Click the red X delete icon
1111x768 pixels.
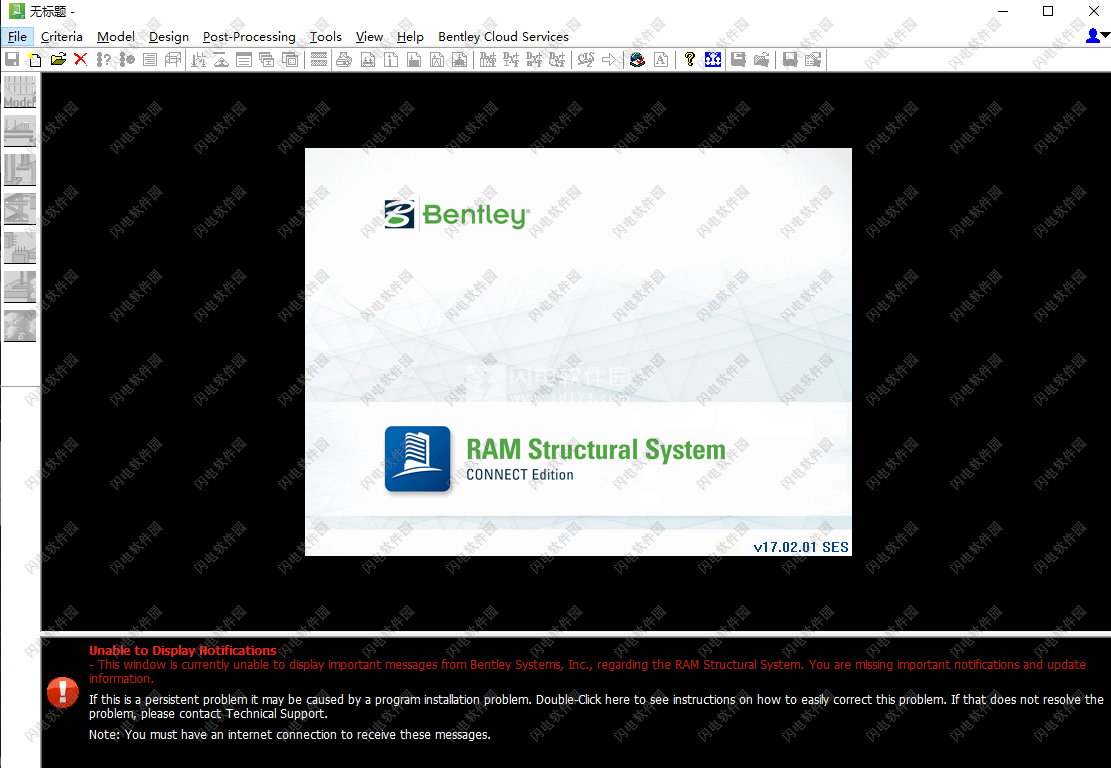(81, 60)
